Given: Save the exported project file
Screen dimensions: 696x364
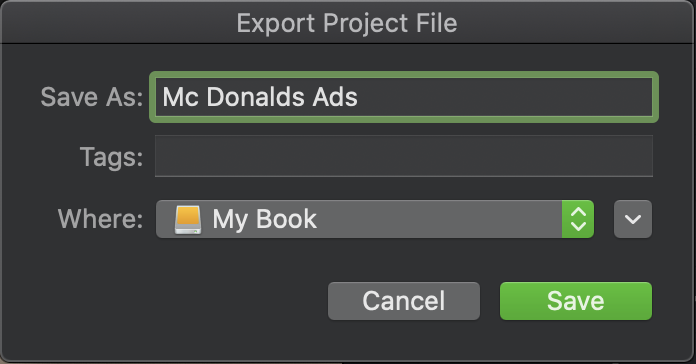Looking at the screenshot, I should [576, 301].
